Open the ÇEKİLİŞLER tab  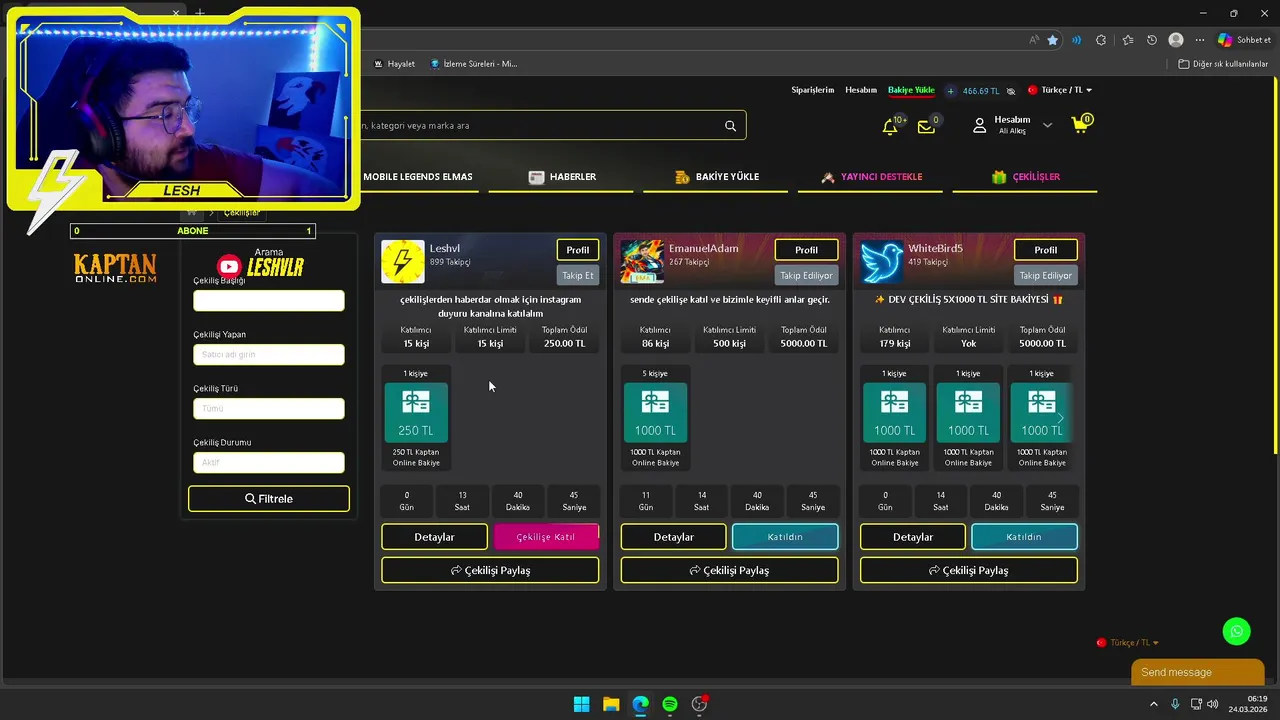[x=1025, y=177]
